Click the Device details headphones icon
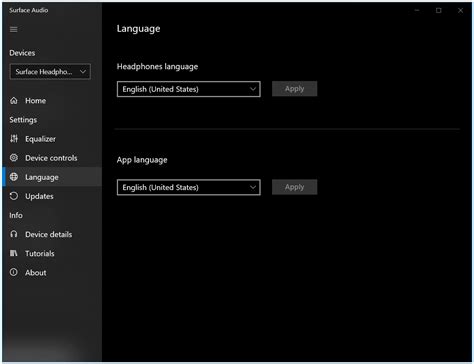This screenshot has height=364, width=474. [14, 234]
